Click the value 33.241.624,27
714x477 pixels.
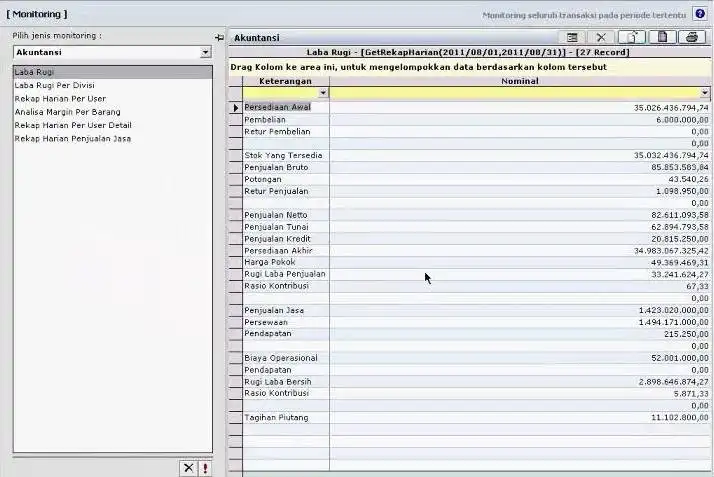pos(680,274)
